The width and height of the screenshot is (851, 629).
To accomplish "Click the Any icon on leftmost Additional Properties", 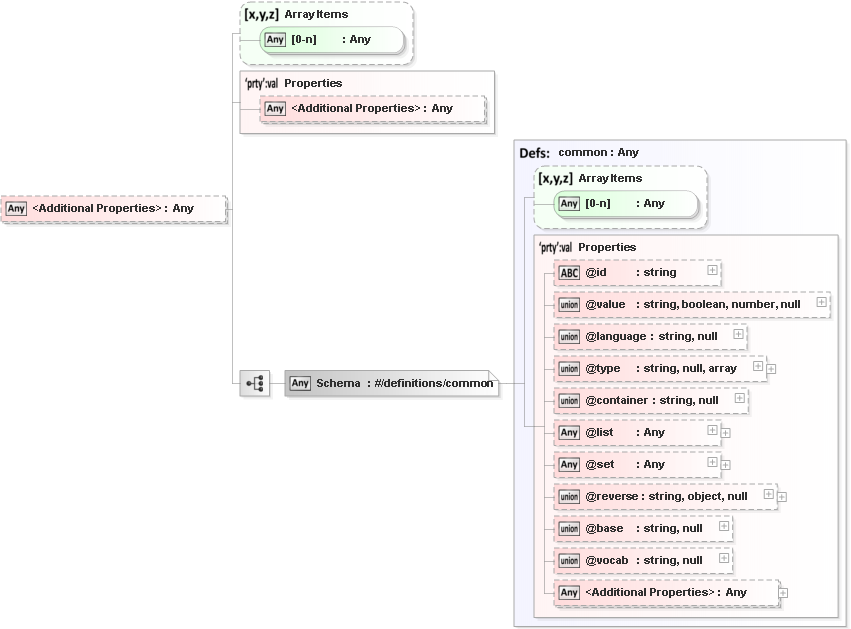I will point(15,208).
